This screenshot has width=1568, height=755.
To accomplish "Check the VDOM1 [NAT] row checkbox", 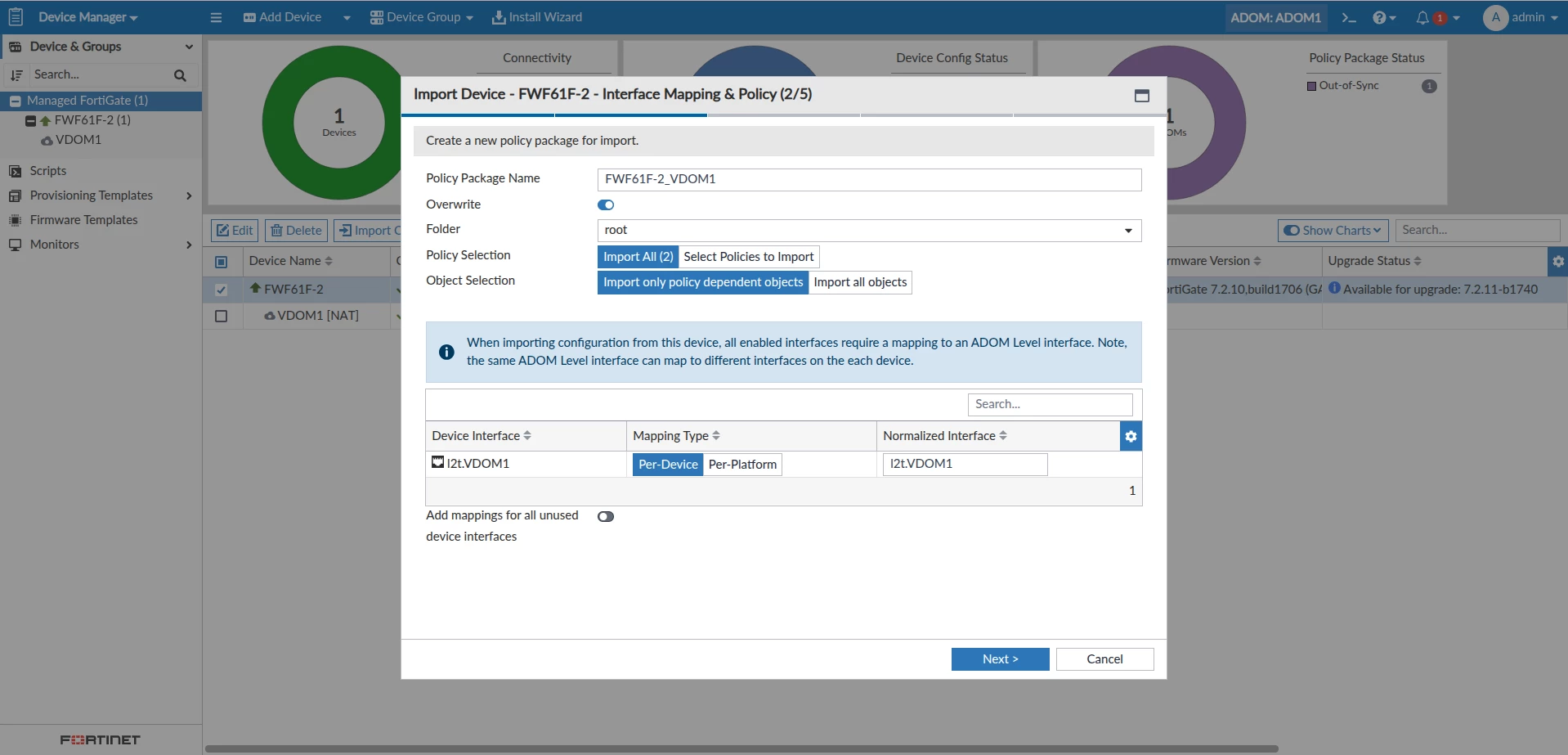I will [221, 316].
